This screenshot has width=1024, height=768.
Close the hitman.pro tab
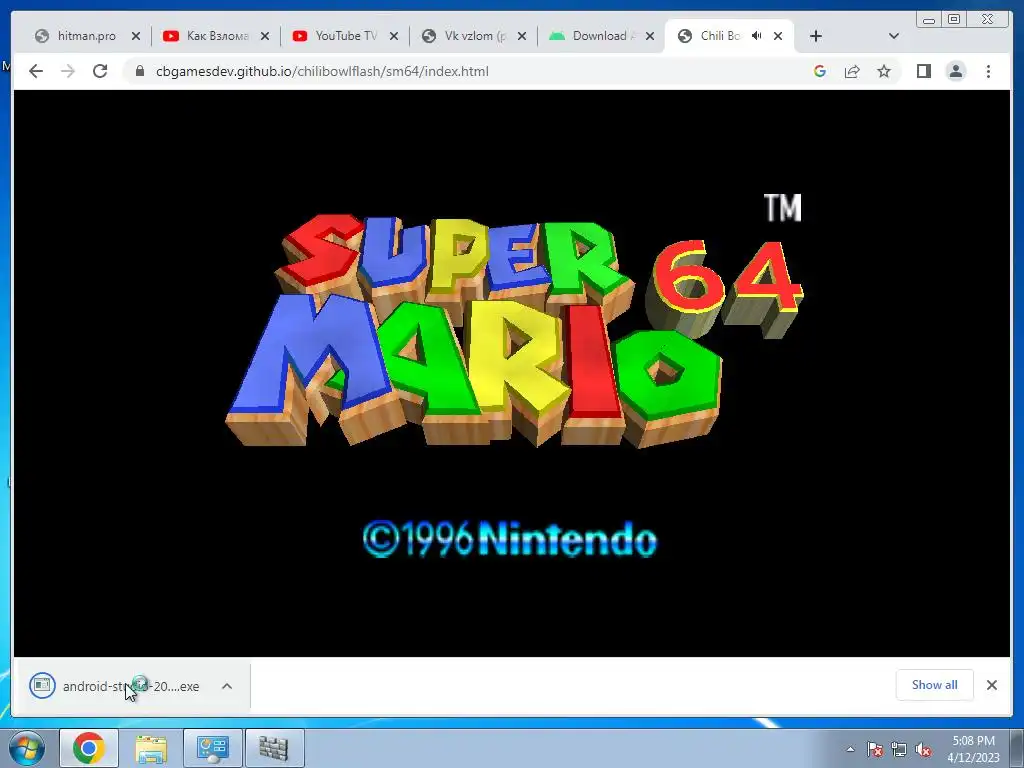[136, 36]
